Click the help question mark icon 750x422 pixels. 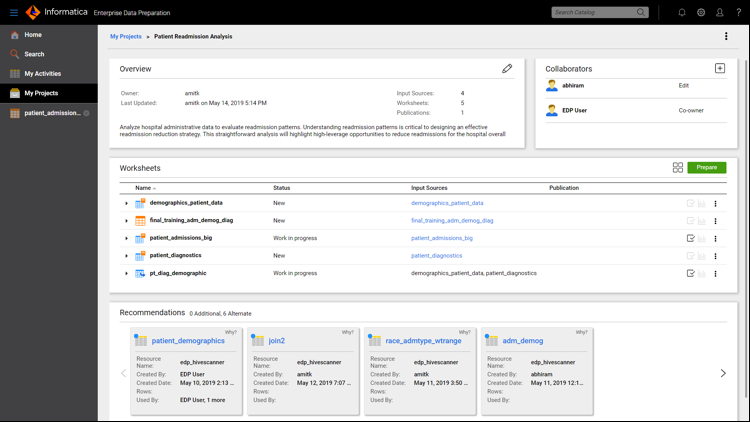(738, 13)
